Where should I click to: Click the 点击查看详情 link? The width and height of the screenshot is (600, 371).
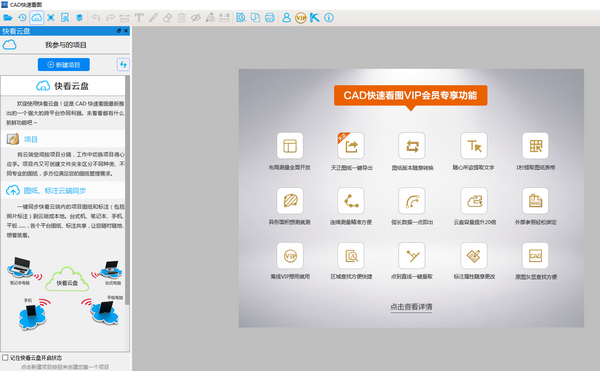411,307
